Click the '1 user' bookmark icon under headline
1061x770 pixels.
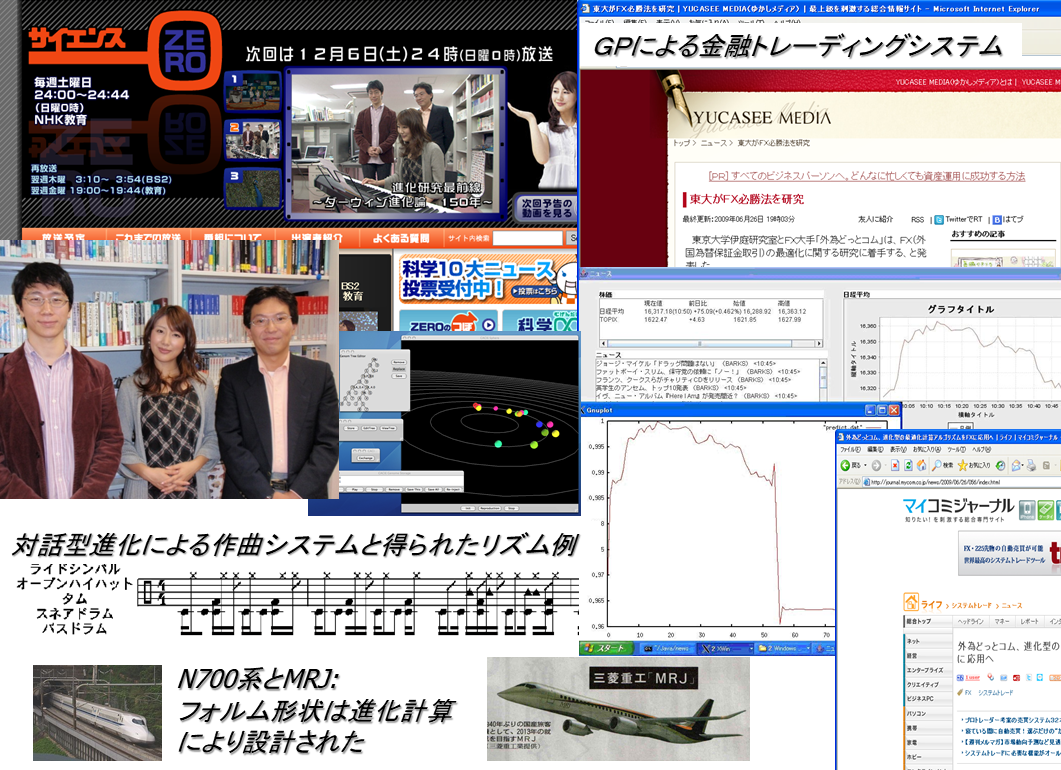pyautogui.click(x=968, y=677)
